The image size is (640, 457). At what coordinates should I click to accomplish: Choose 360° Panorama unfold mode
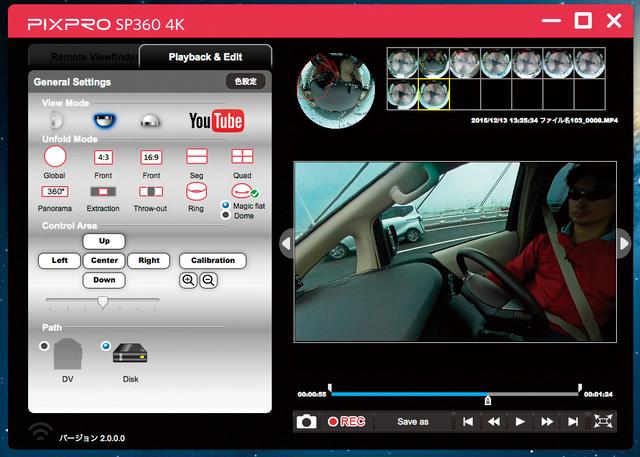pyautogui.click(x=55, y=191)
